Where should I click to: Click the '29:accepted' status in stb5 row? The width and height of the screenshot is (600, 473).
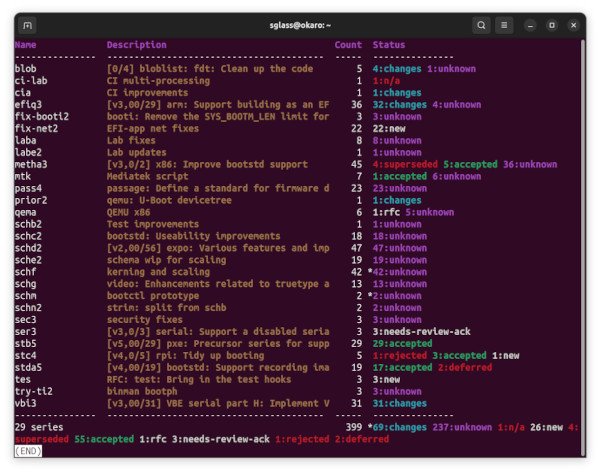[x=401, y=343]
